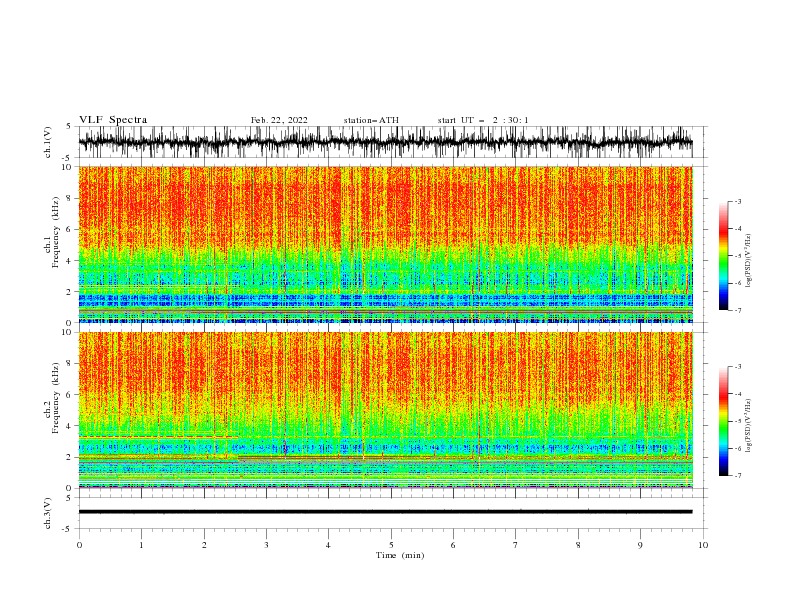This screenshot has width=792, height=612.
Task: Click the "6" minute tick label
Action: (x=453, y=545)
